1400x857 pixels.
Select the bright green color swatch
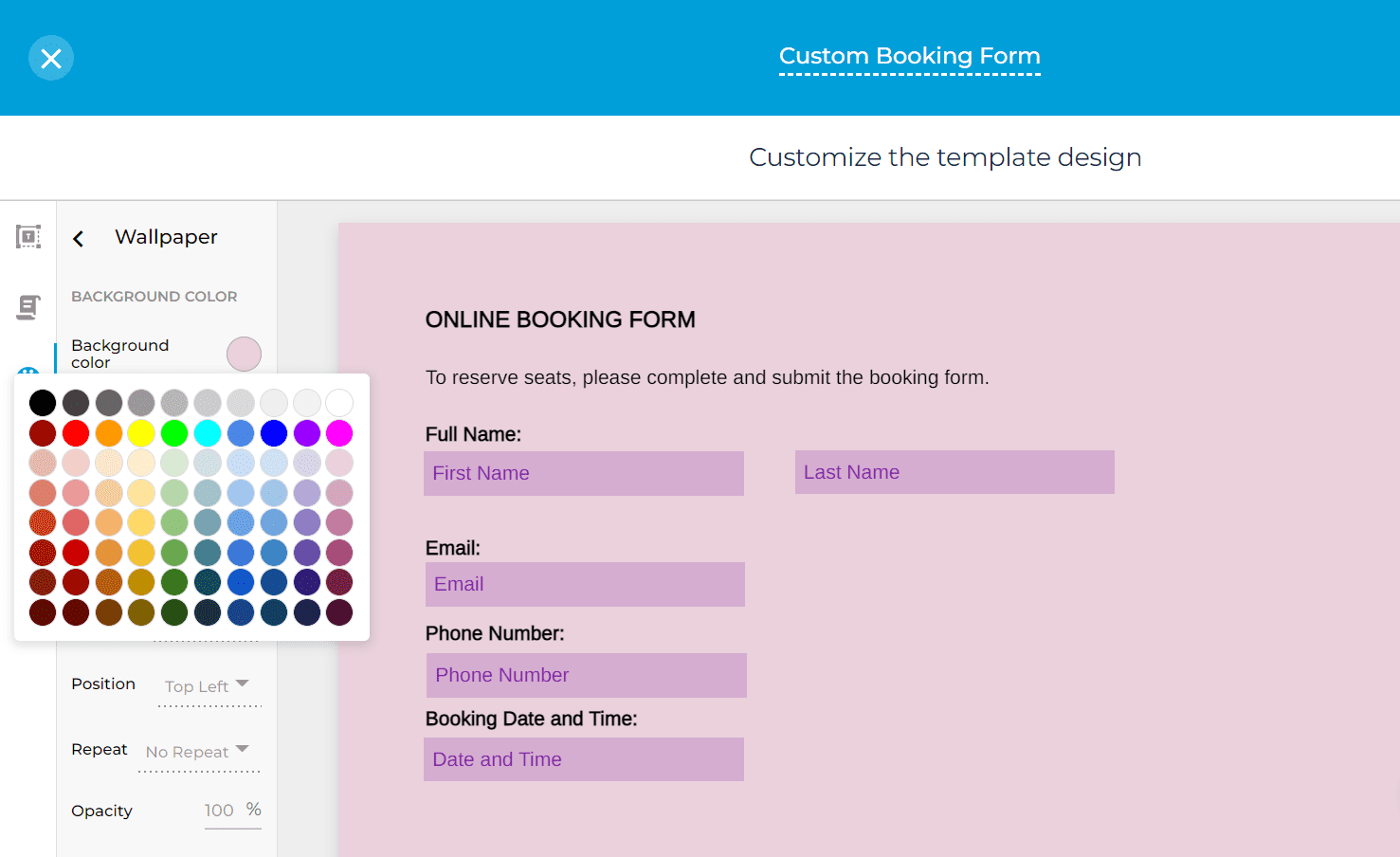click(x=174, y=432)
